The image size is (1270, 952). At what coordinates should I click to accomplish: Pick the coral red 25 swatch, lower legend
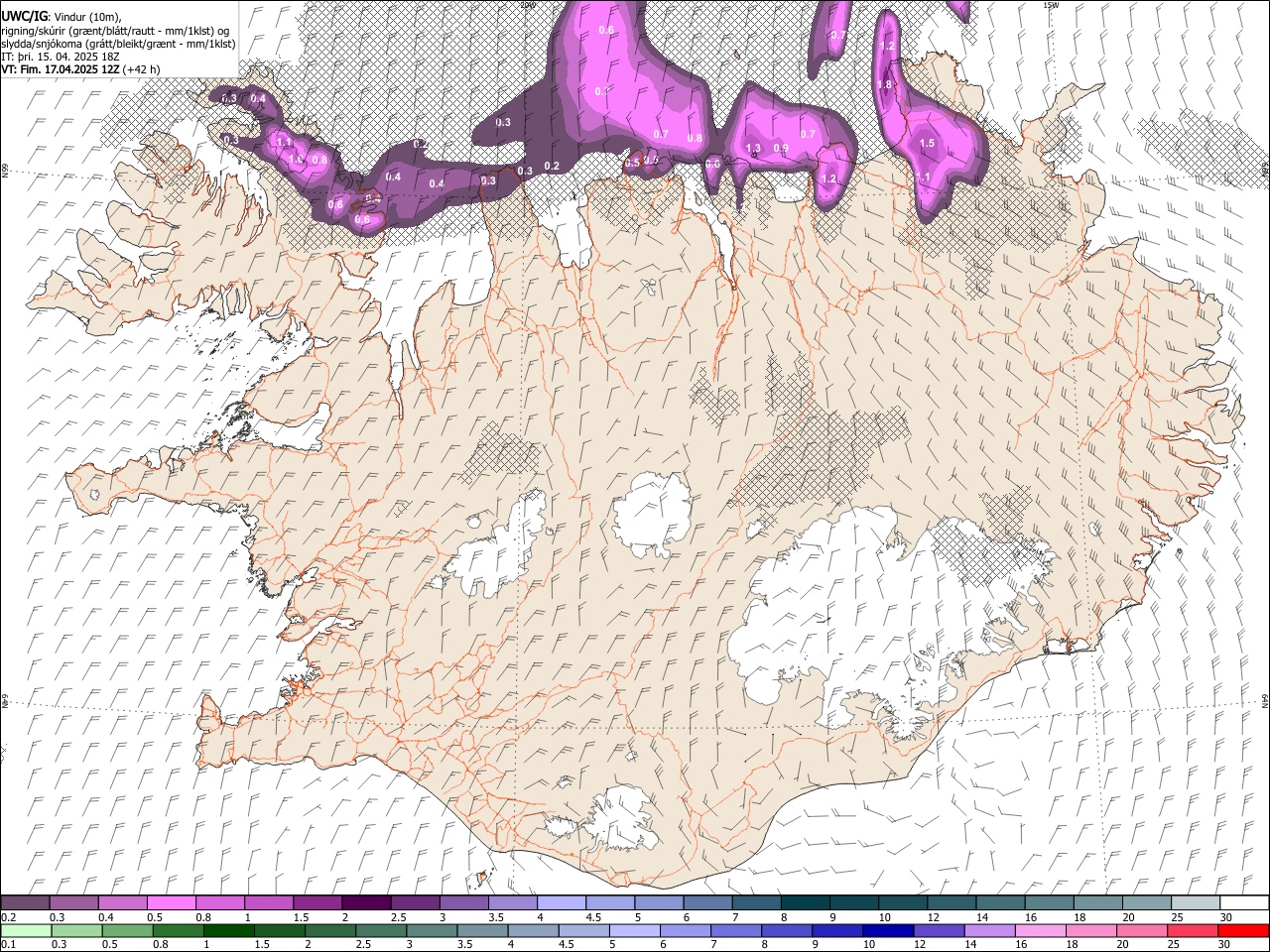pos(1195,930)
